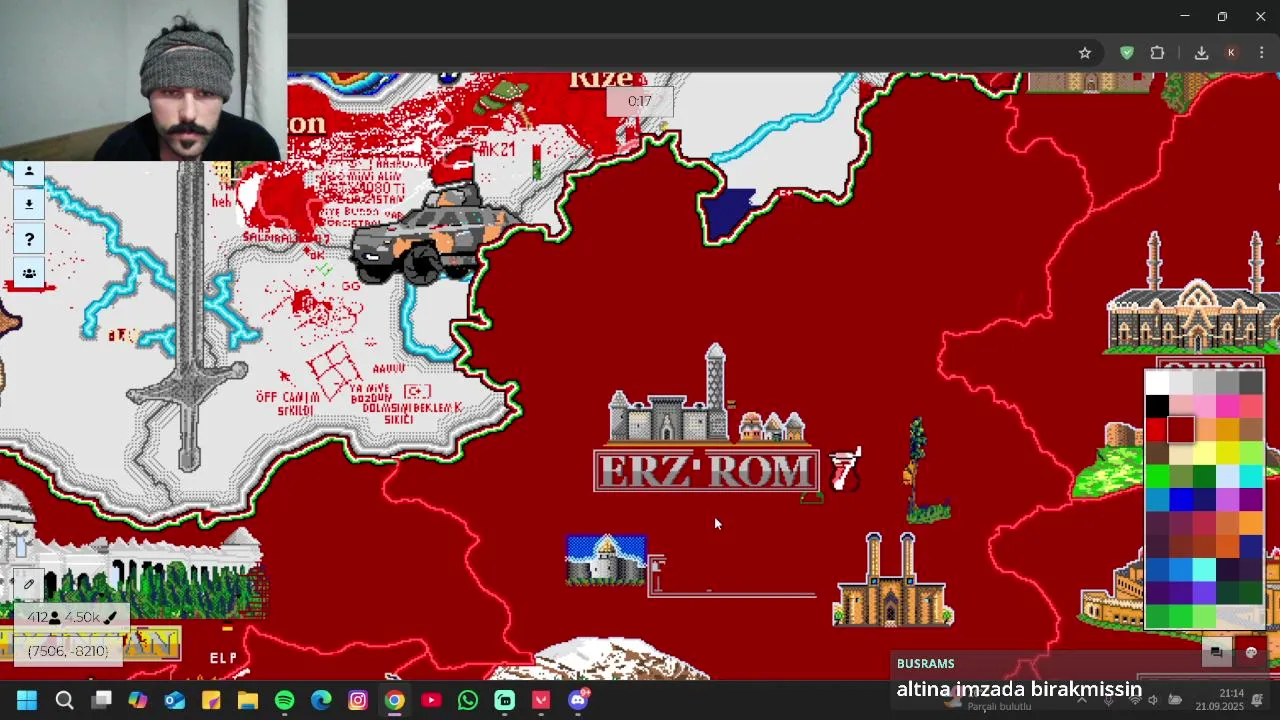Pick the selected dark red swatch
Screen dimensions: 1280x720
coord(1181,430)
